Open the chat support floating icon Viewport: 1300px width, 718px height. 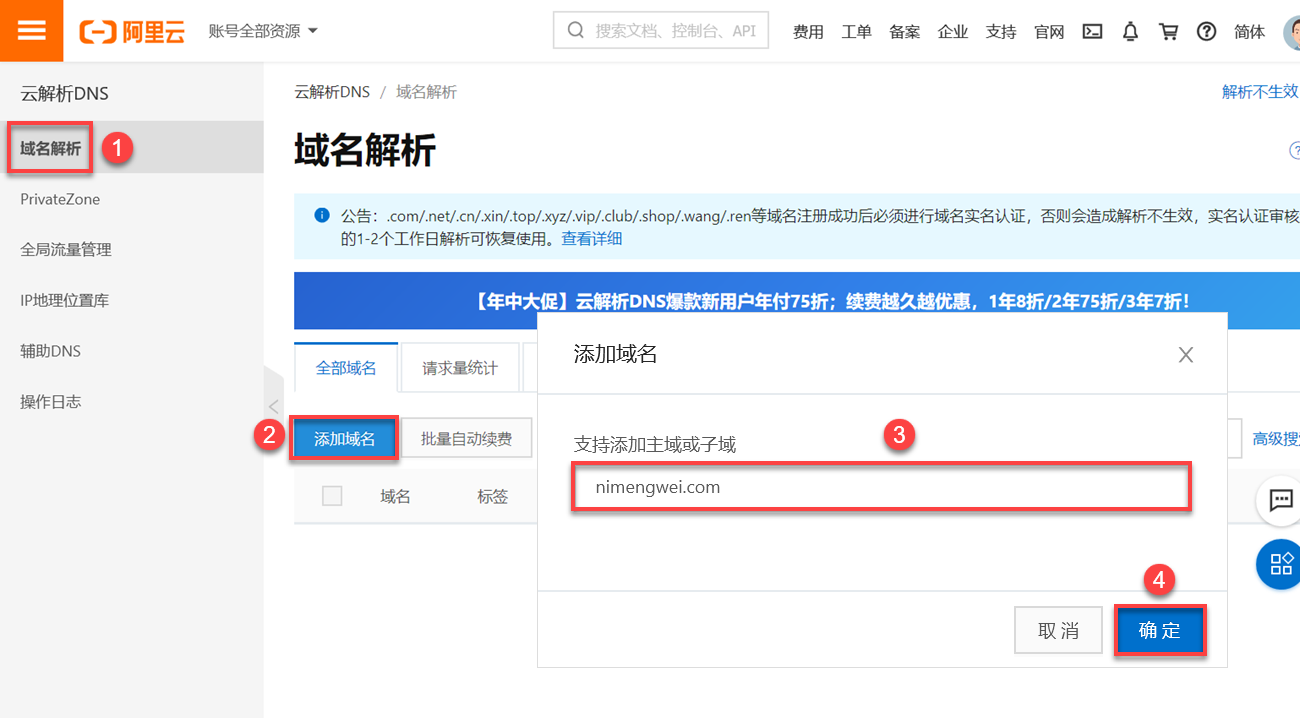click(x=1281, y=500)
